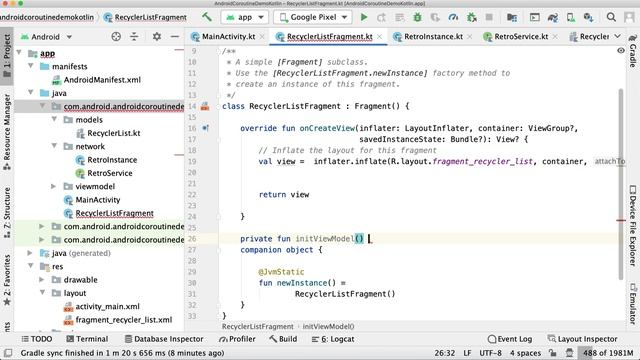
Task: Open RecyclerList.kt in project tree
Action: coord(108,133)
